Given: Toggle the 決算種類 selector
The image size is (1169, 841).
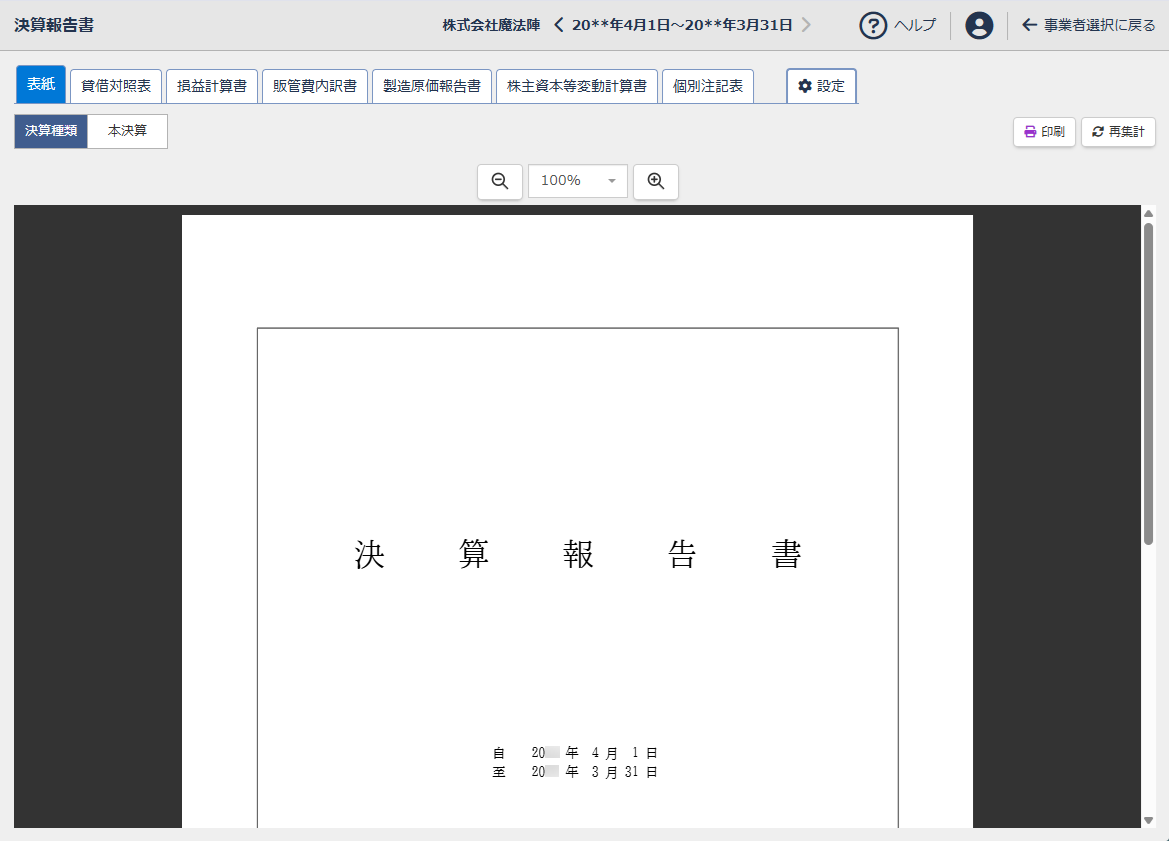Looking at the screenshot, I should 51,131.
